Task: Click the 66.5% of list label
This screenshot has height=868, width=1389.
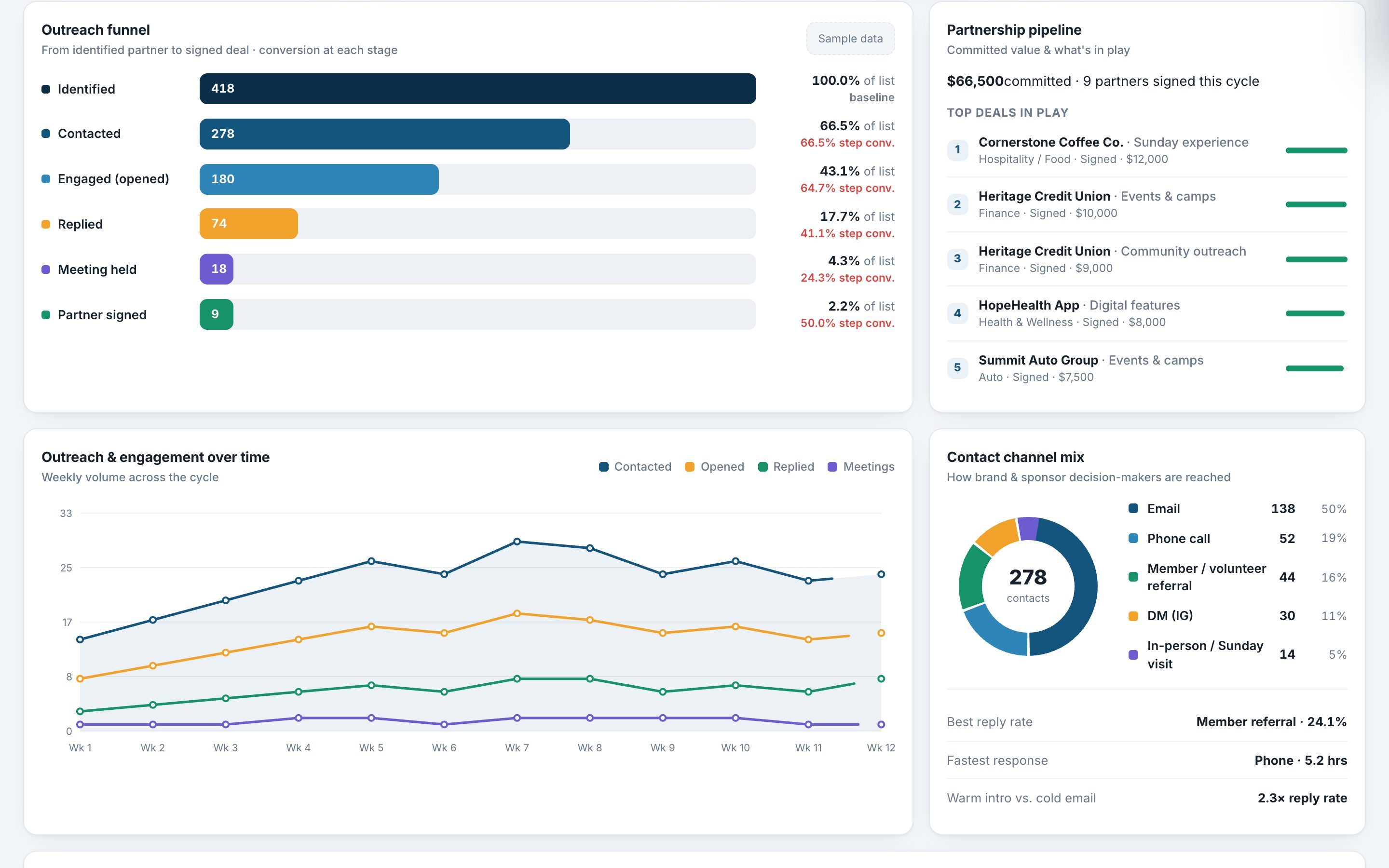Action: 857,126
